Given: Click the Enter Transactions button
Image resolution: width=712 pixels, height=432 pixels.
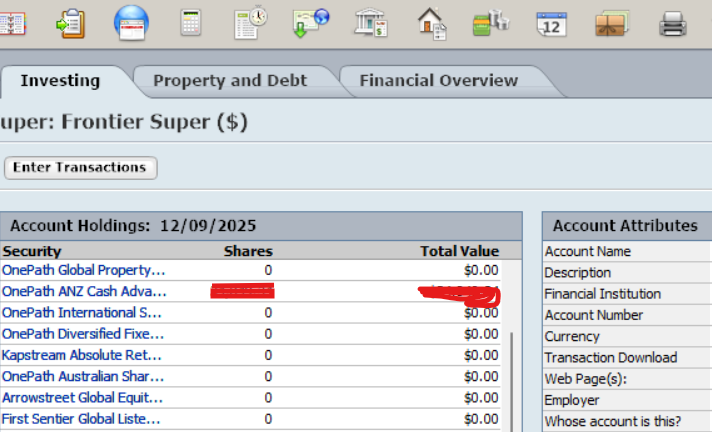Looking at the screenshot, I should [80, 168].
